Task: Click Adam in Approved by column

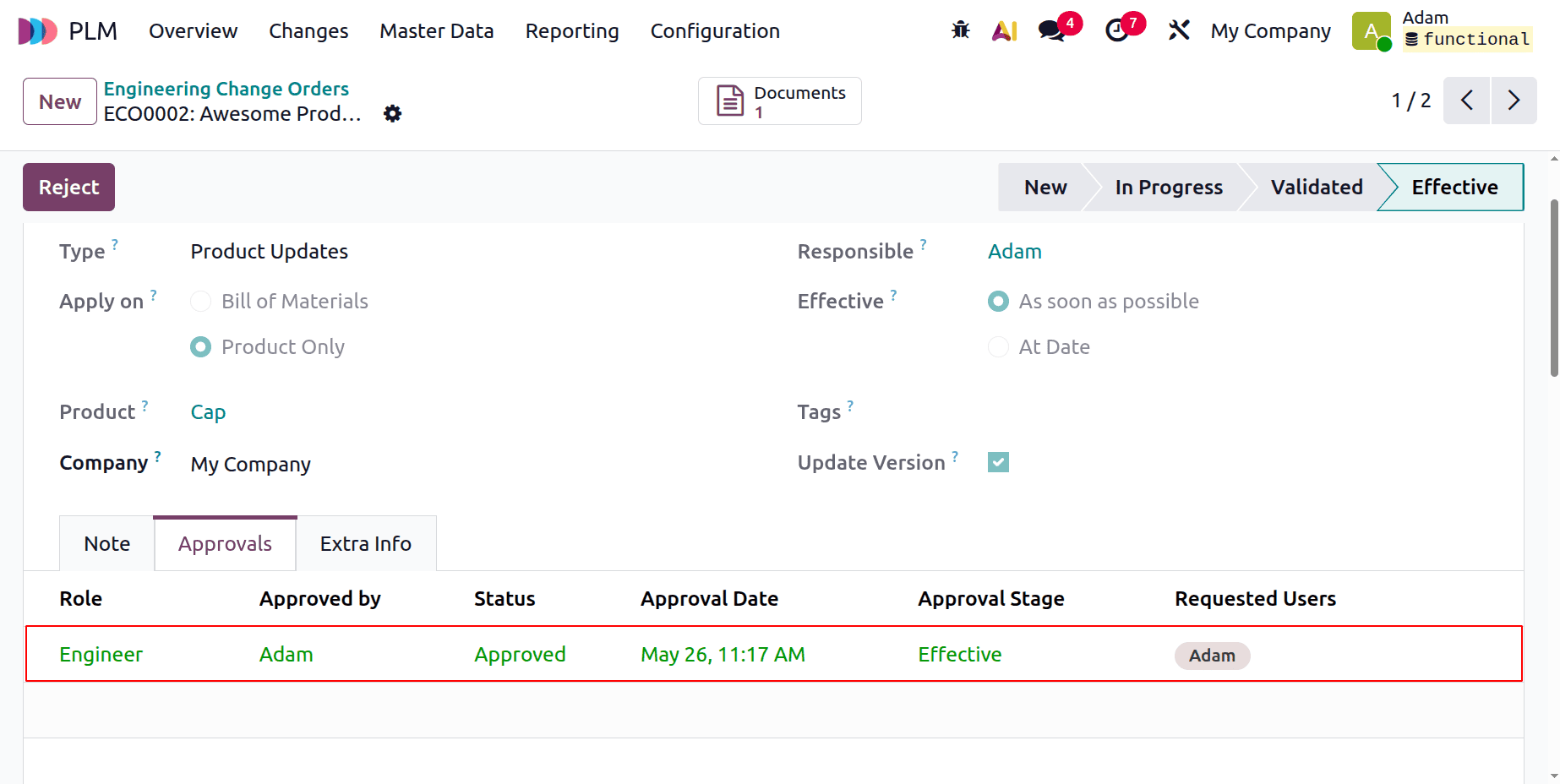Action: [286, 655]
